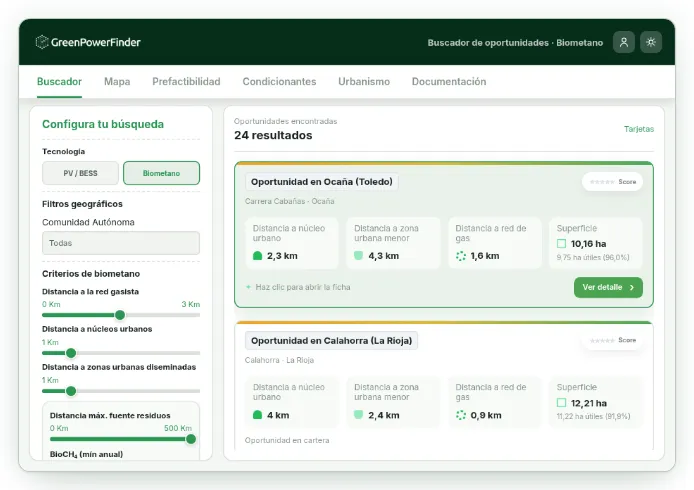Click the minor urban zone icon beside 2,4 km
Screen dimensions: 694x490
click(359, 415)
